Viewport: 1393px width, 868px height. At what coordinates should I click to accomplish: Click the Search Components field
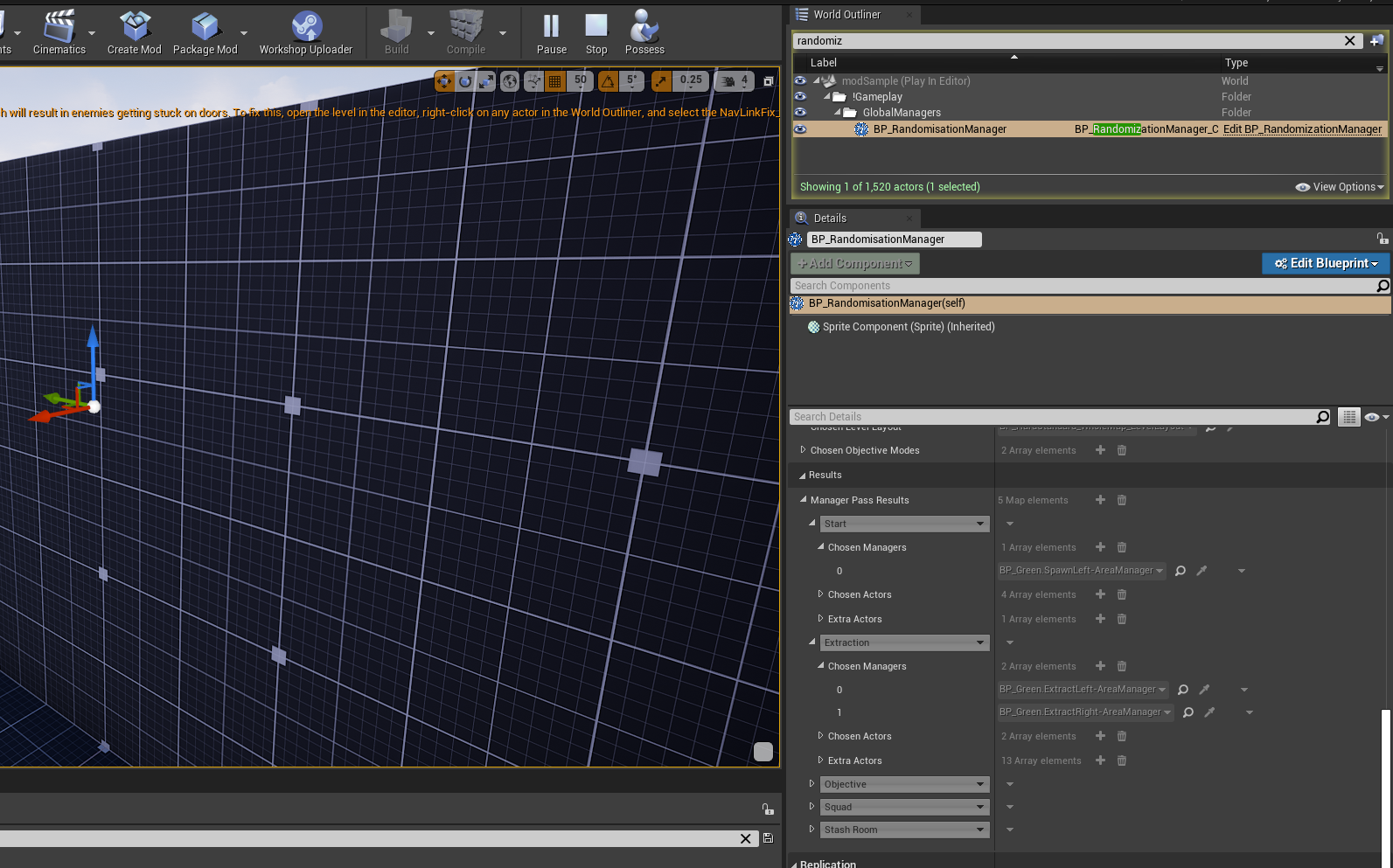[x=1083, y=286]
